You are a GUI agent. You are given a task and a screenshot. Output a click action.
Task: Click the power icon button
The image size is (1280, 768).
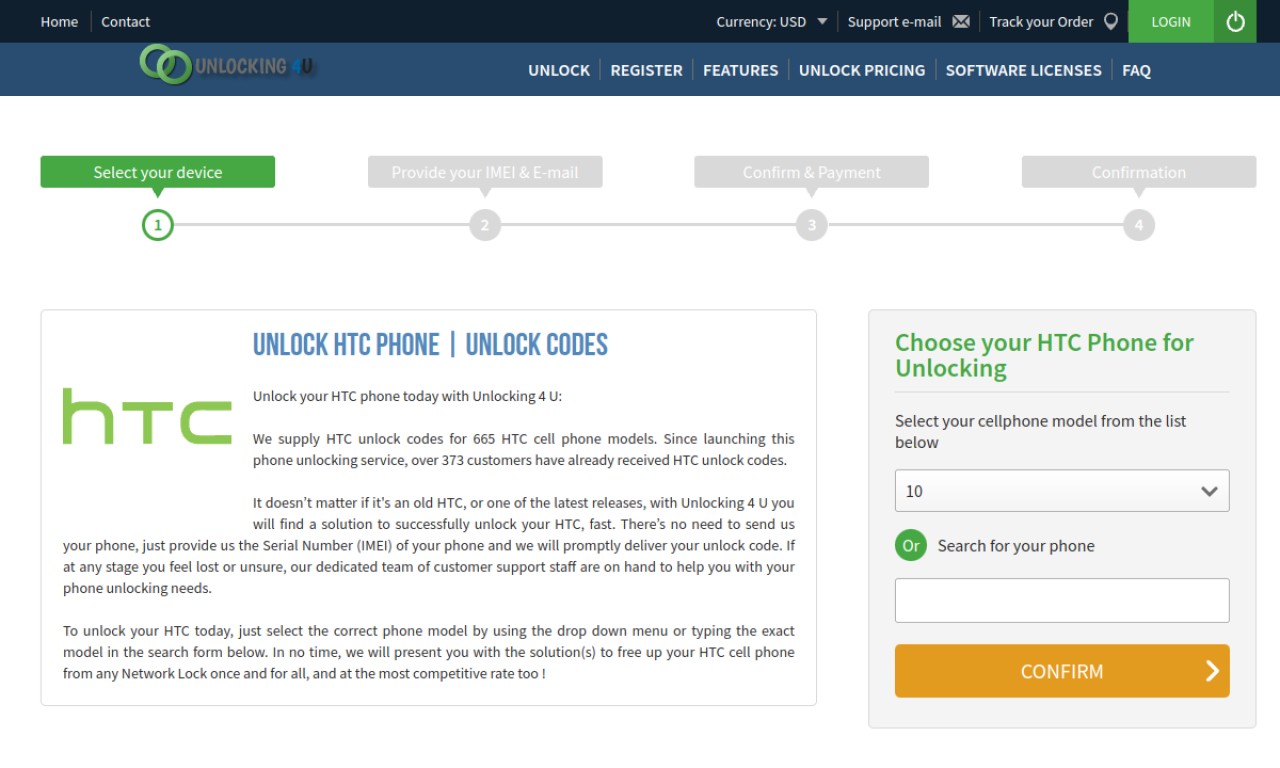click(x=1235, y=21)
